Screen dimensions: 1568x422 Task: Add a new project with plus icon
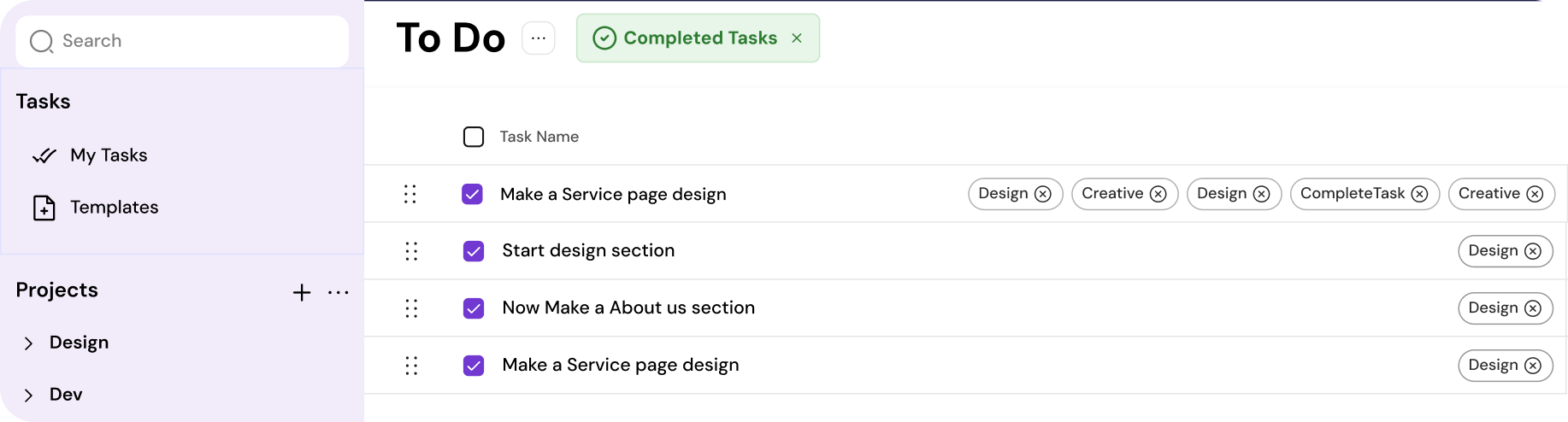[302, 292]
